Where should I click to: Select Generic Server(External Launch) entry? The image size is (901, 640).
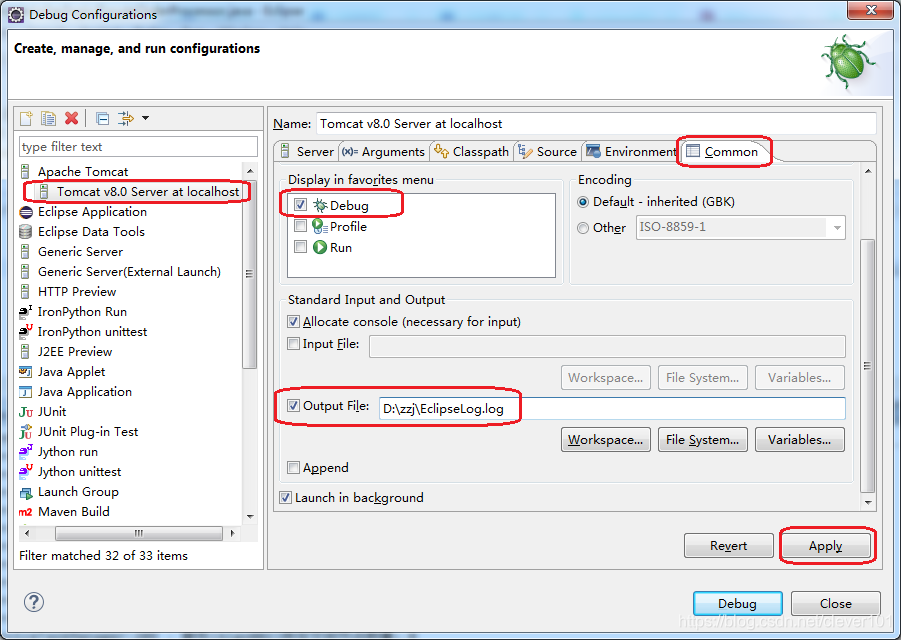129,272
